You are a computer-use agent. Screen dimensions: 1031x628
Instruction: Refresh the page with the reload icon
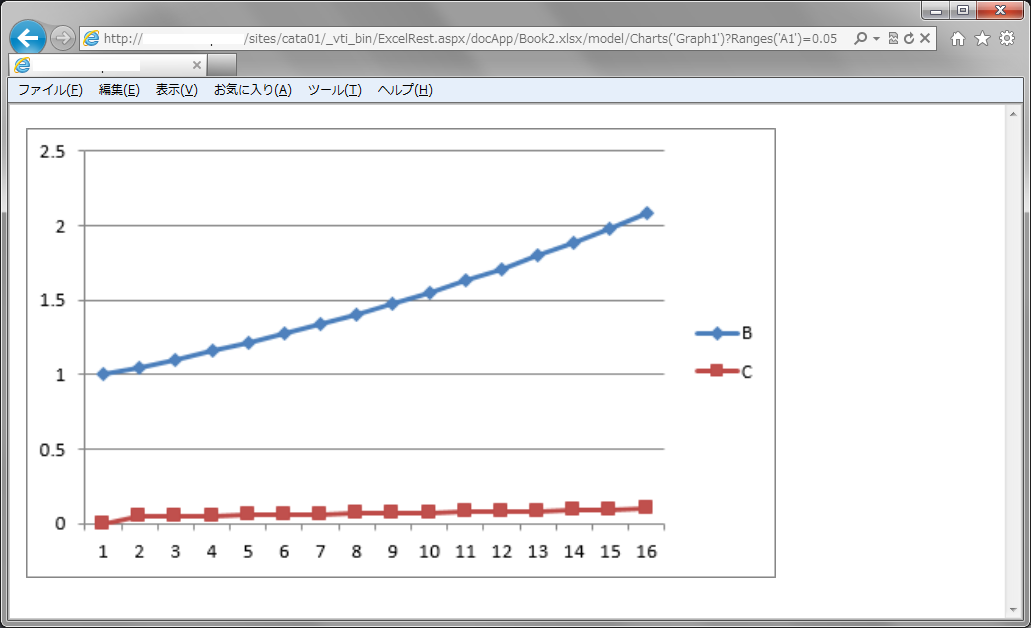(908, 39)
